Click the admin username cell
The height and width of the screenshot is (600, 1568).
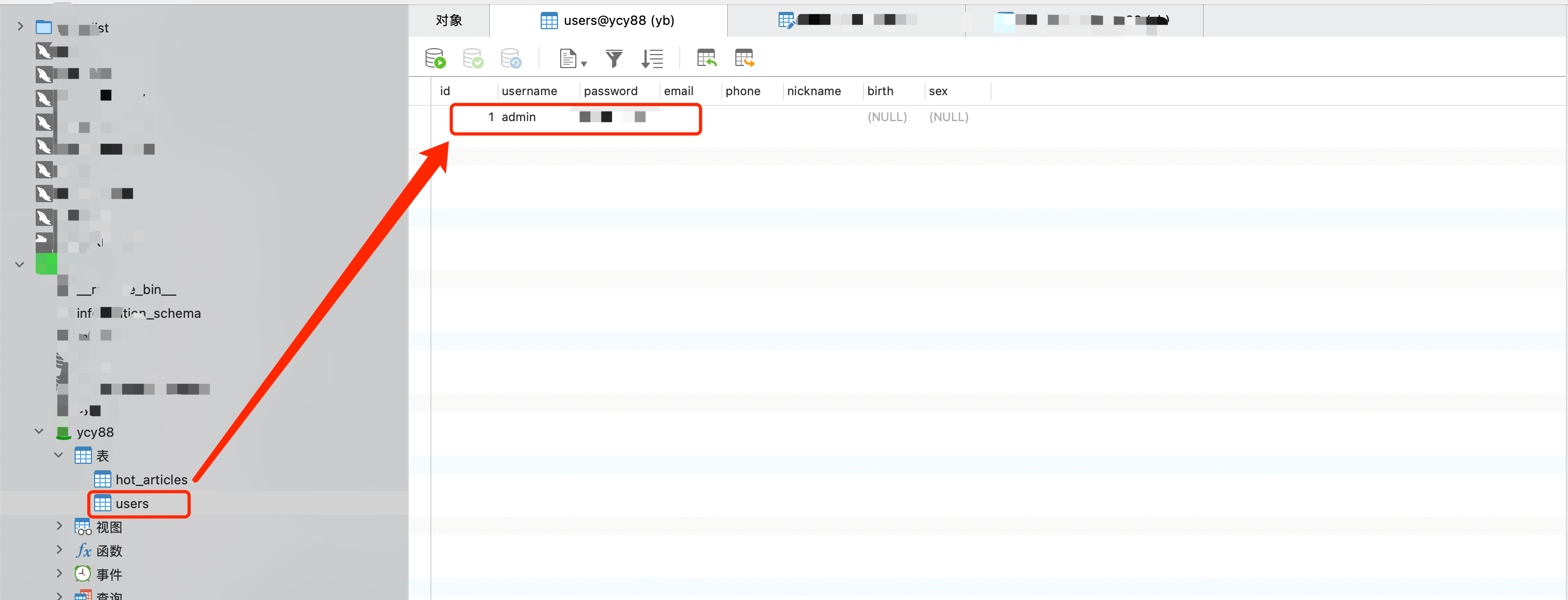point(519,117)
